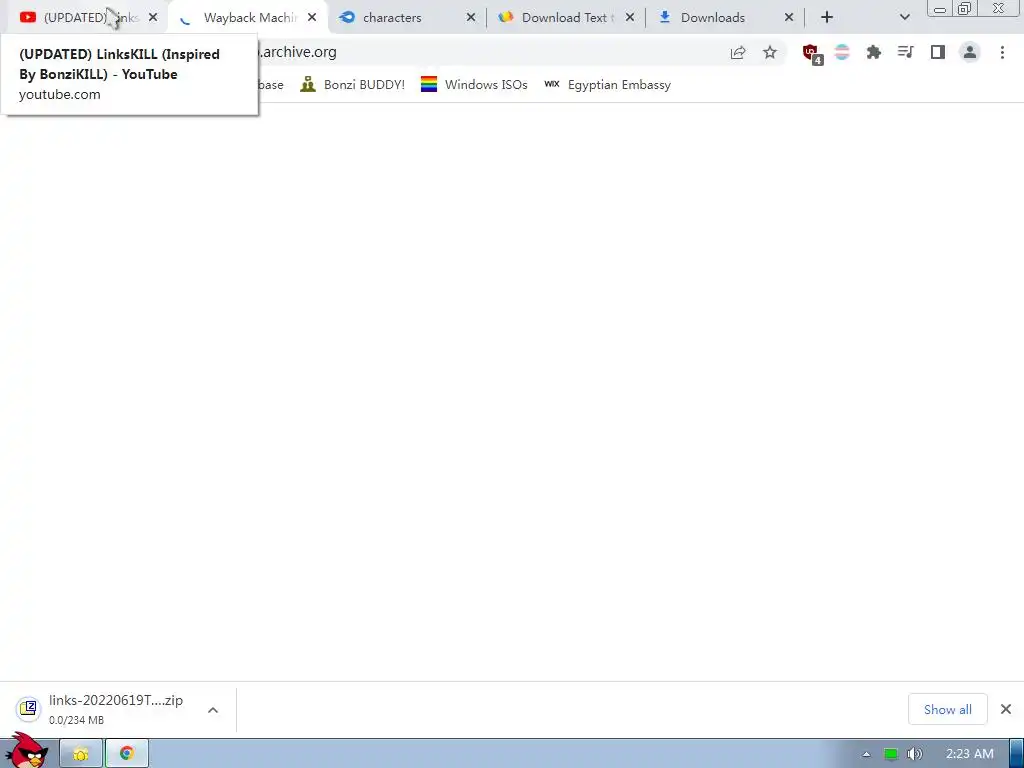Image resolution: width=1024 pixels, height=768 pixels.
Task: Open the tab search dropdown arrow
Action: [904, 18]
